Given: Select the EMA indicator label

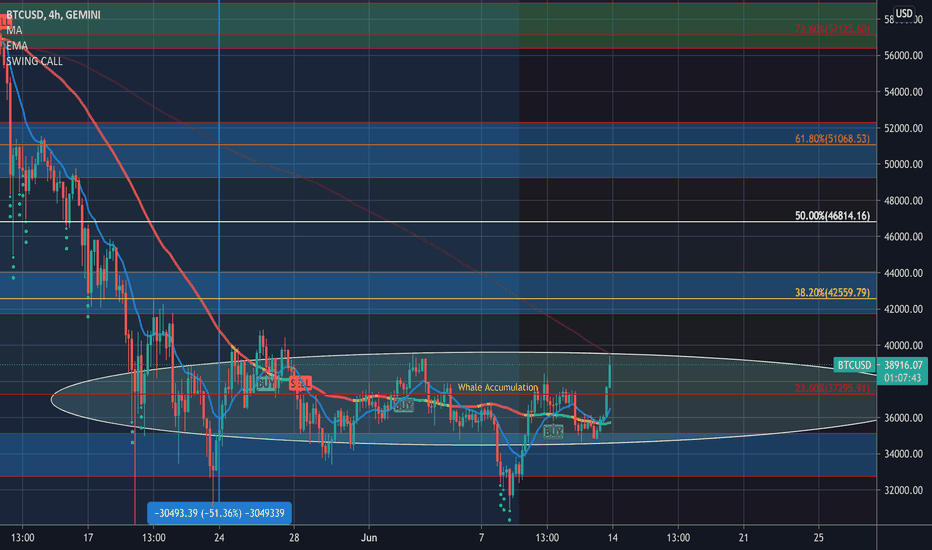Looking at the screenshot, I should pos(17,45).
